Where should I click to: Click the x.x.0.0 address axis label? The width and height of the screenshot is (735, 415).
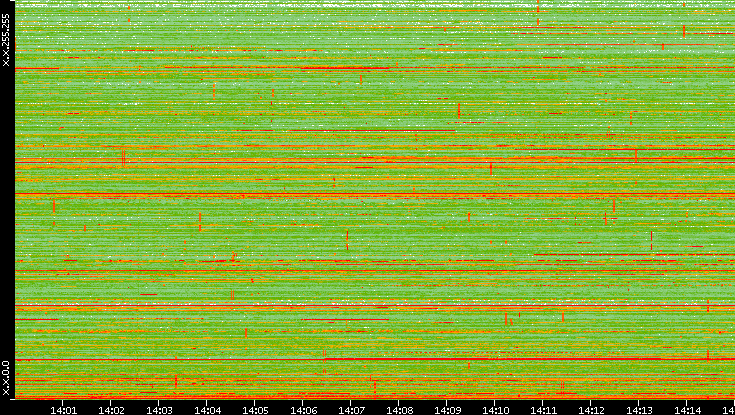click(6, 378)
